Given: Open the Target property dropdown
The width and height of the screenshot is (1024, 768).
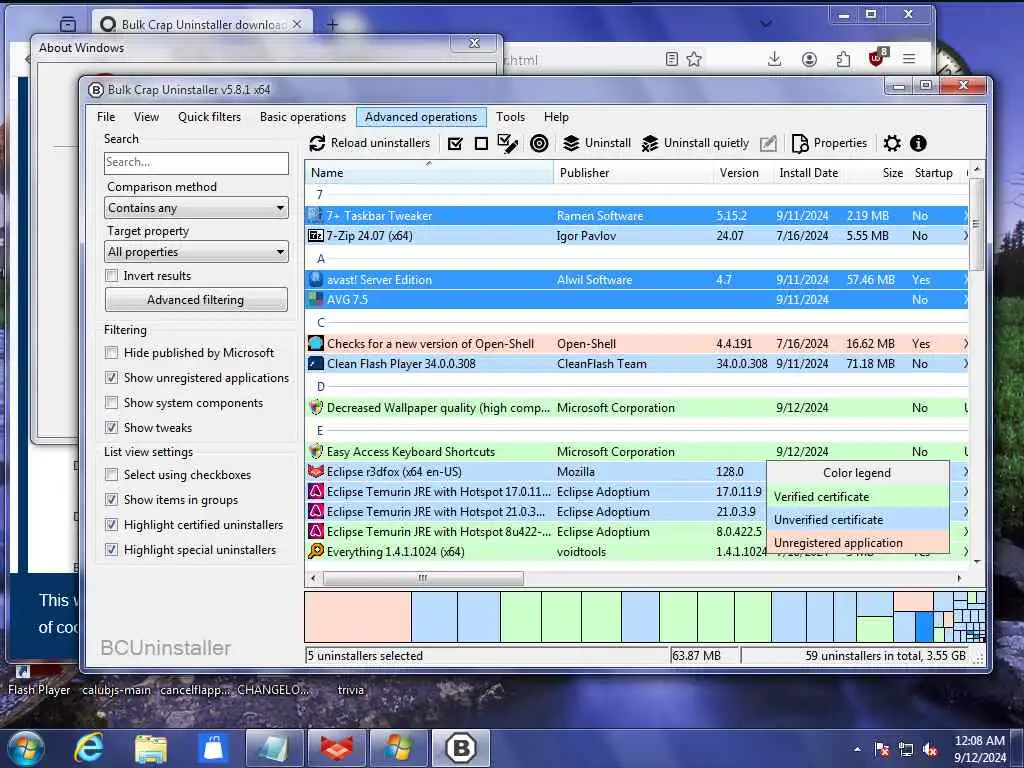Looking at the screenshot, I should [x=196, y=251].
